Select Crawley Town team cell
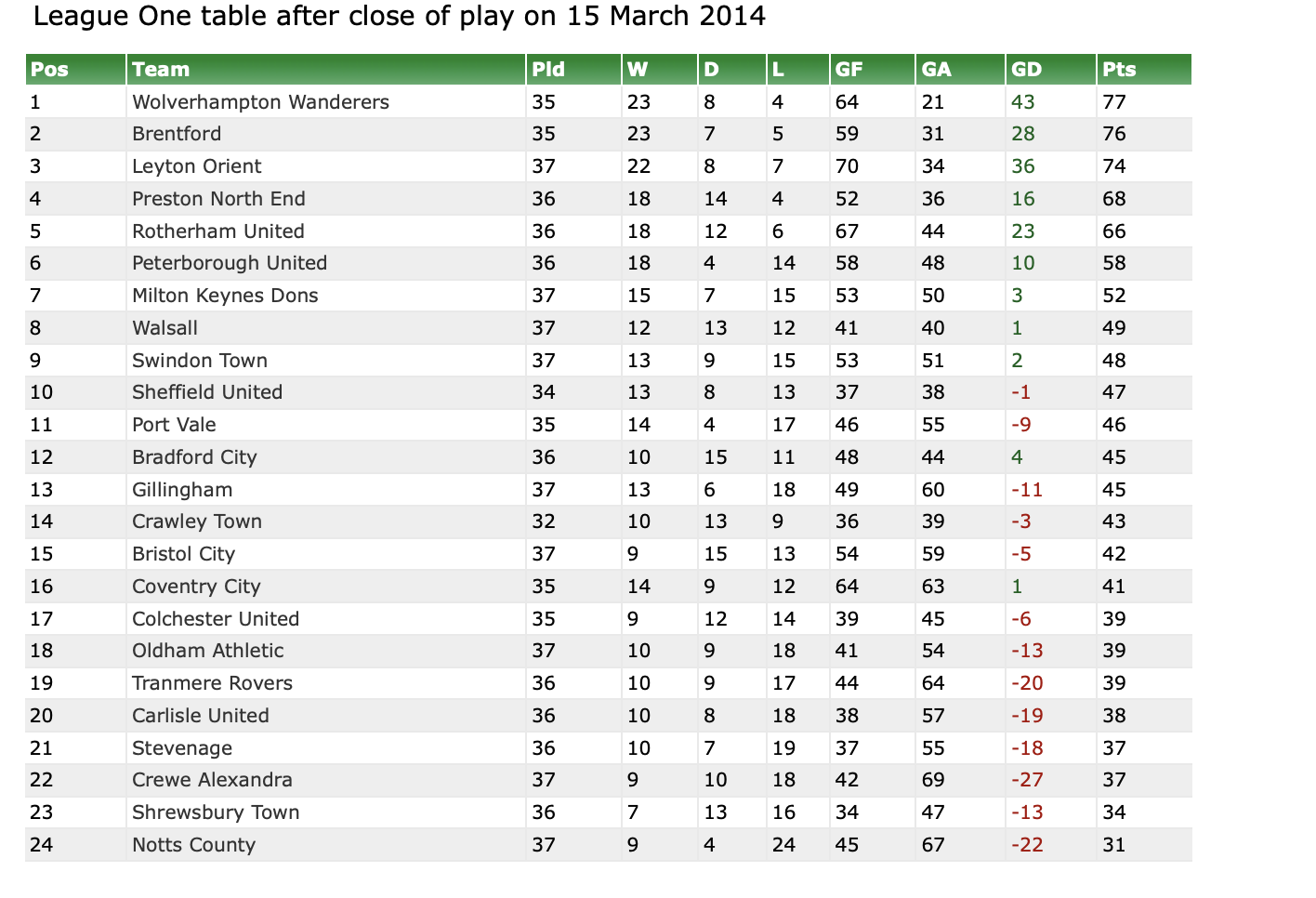Image resolution: width=1316 pixels, height=898 pixels. pos(197,522)
